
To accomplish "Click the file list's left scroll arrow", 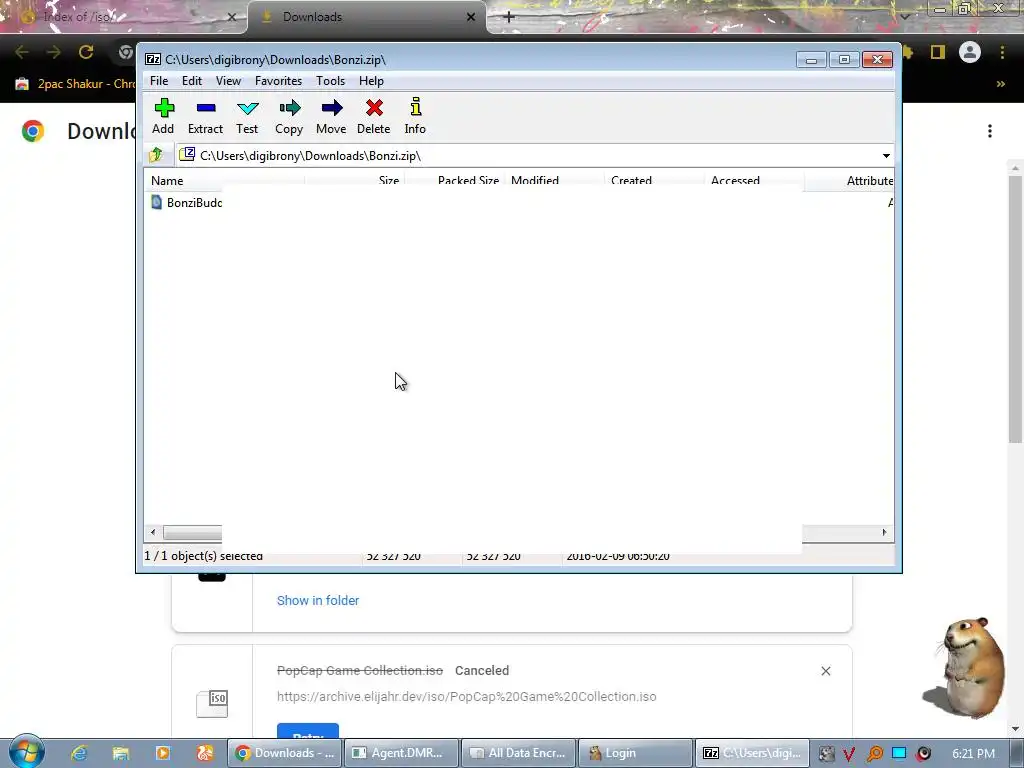I will tap(153, 532).
